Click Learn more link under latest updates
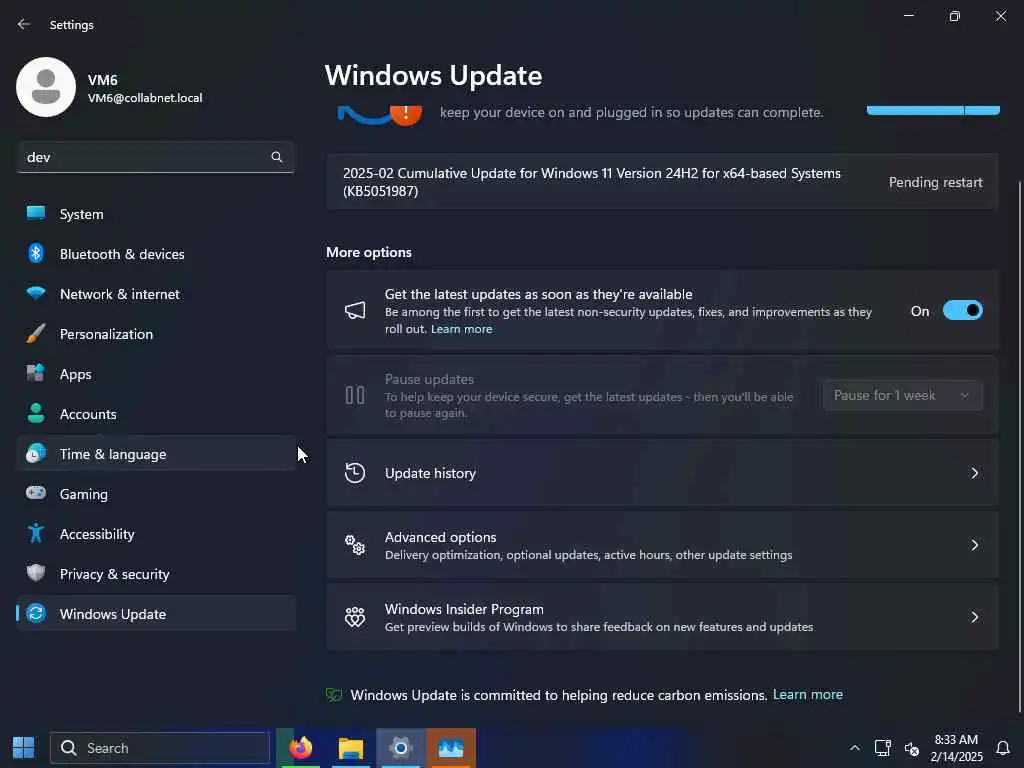 point(462,329)
